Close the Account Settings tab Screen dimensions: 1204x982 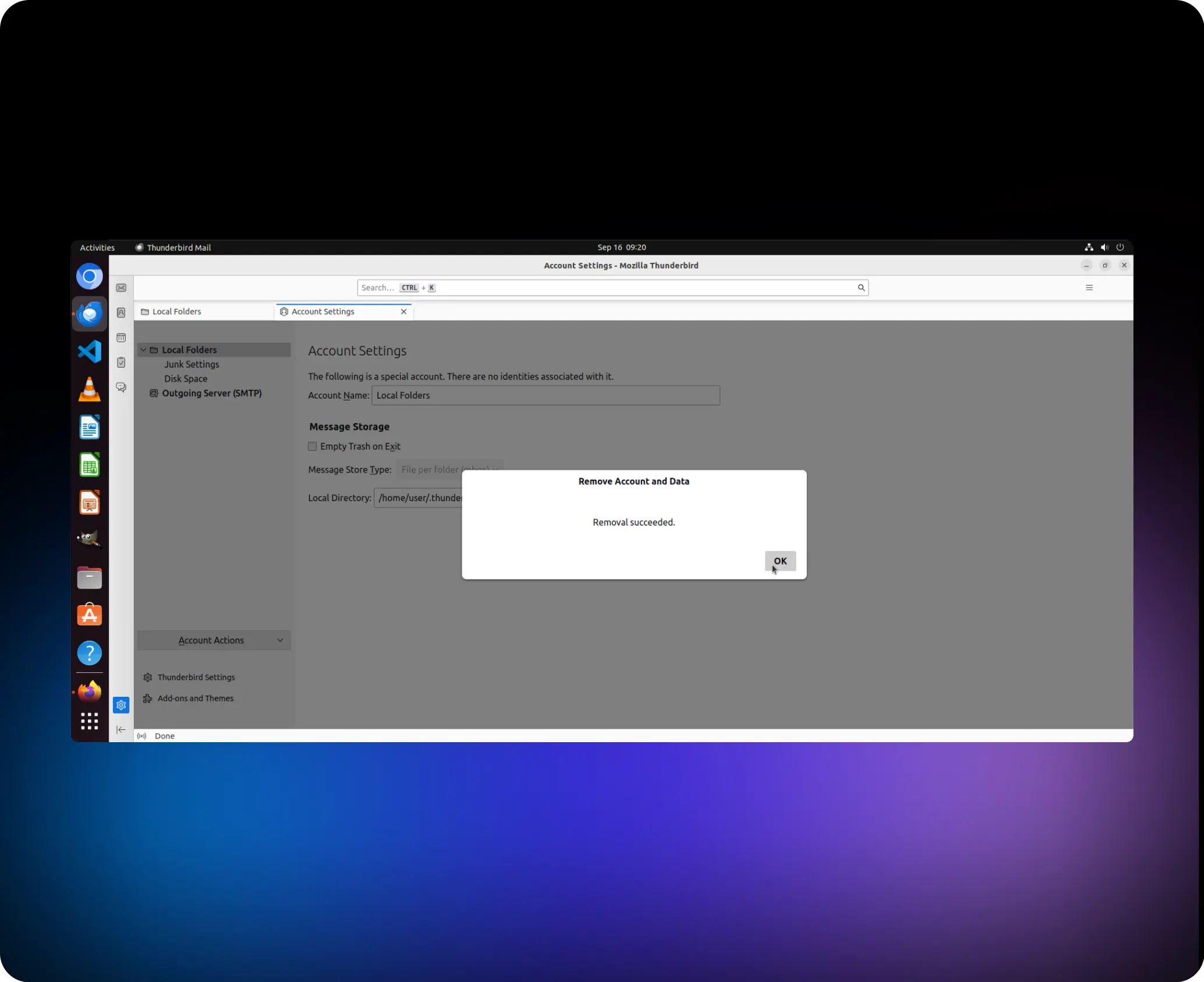point(403,312)
